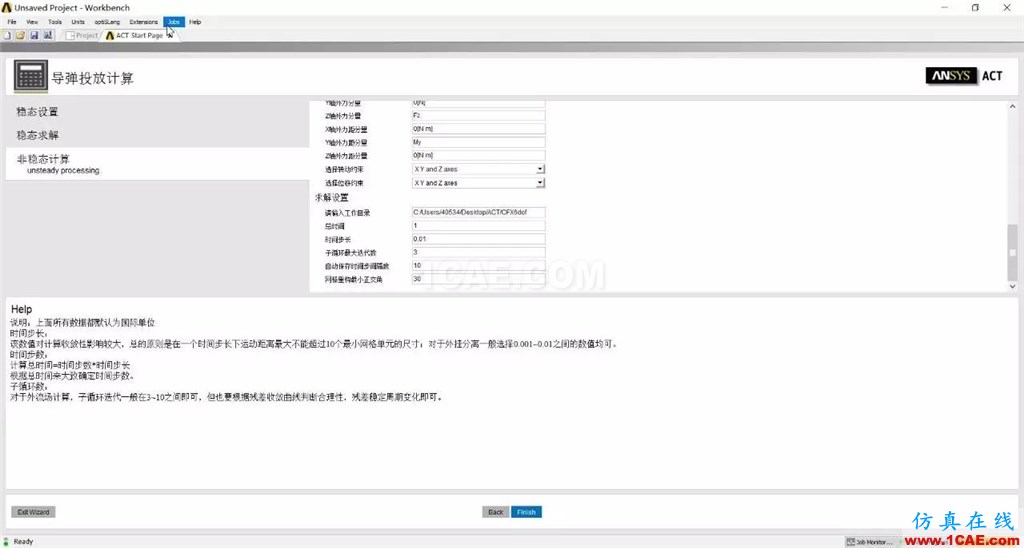Click the New project toolbar icon
The image size is (1024, 548).
coord(7,35)
